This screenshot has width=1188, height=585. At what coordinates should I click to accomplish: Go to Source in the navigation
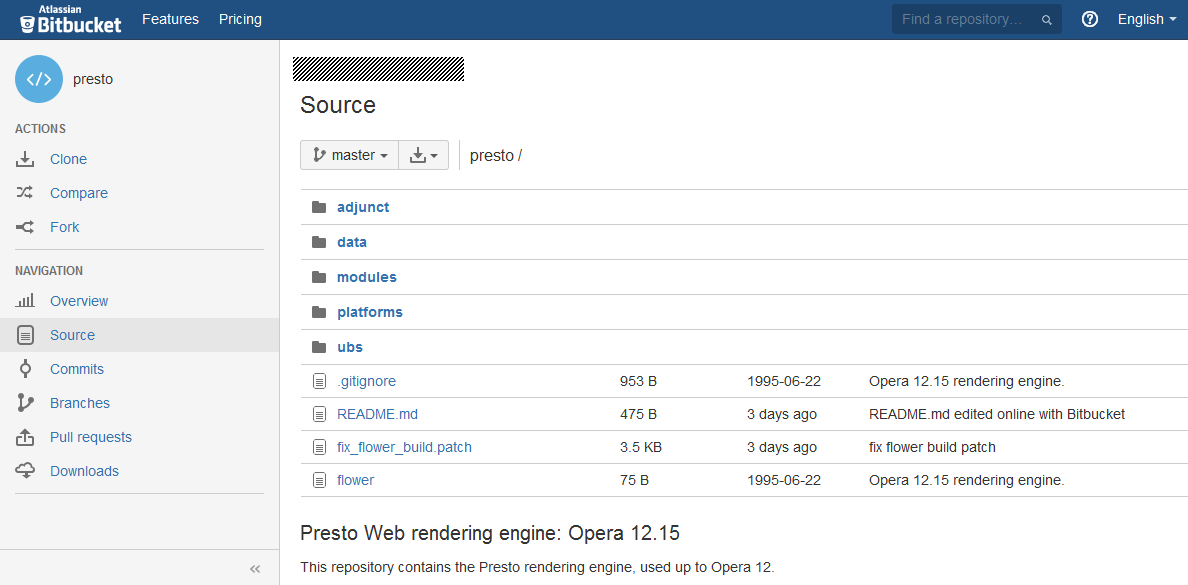click(x=72, y=335)
